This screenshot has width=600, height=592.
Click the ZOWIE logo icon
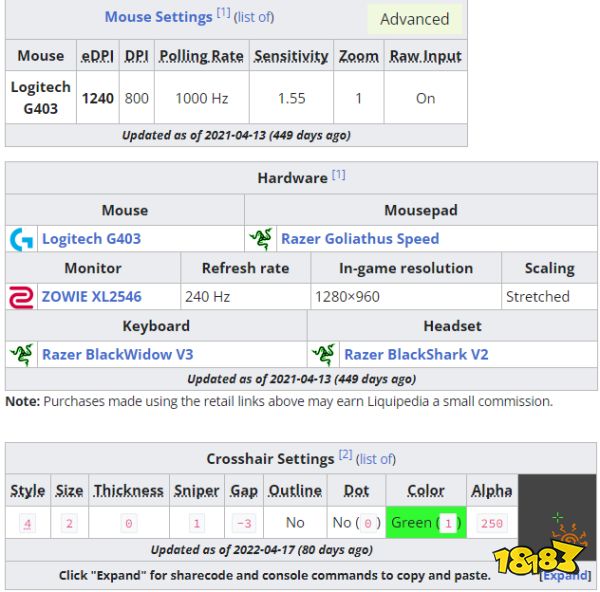pyautogui.click(x=21, y=297)
